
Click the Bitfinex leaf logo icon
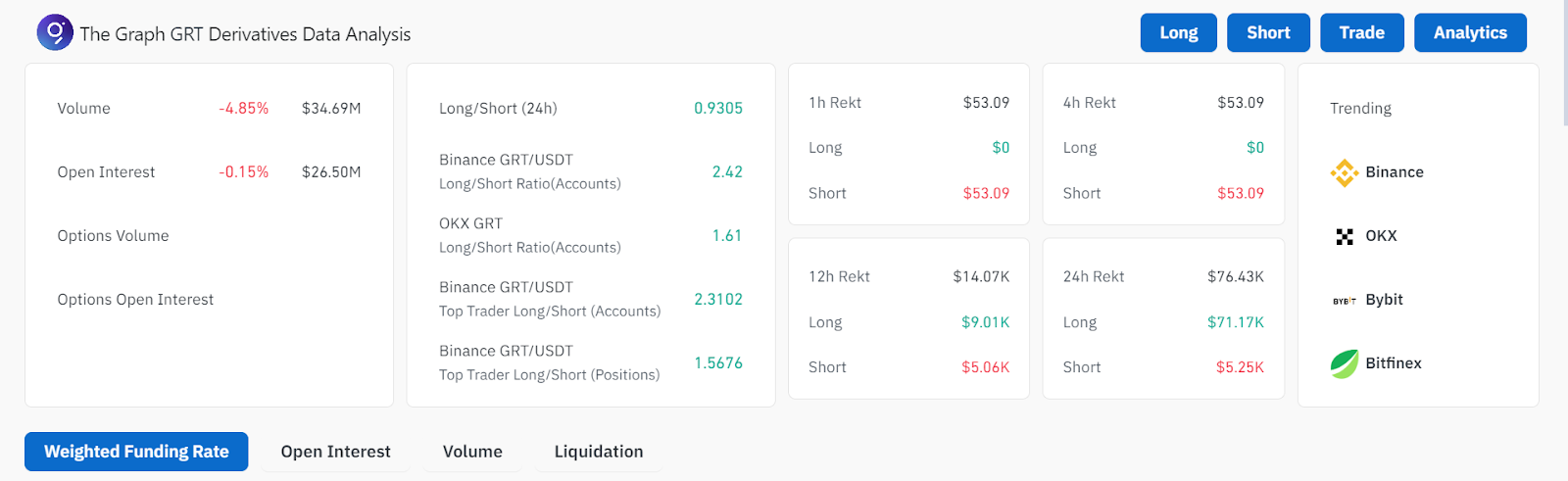1344,363
